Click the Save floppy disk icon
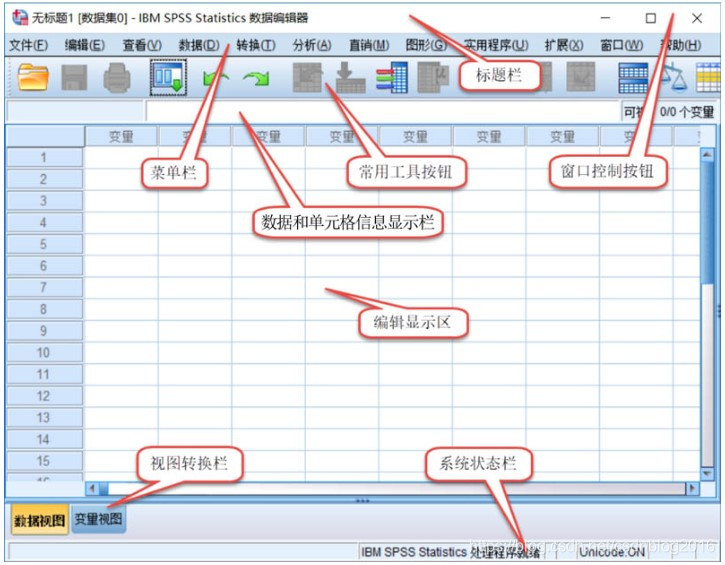The image size is (725, 565). coord(74,77)
